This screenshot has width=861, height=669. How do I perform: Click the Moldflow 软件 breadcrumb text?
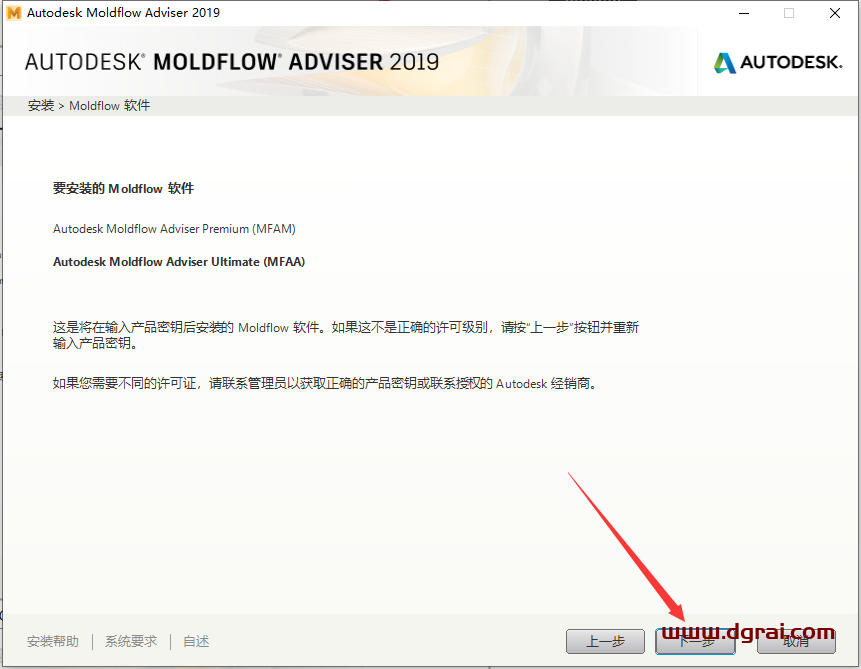pyautogui.click(x=109, y=105)
